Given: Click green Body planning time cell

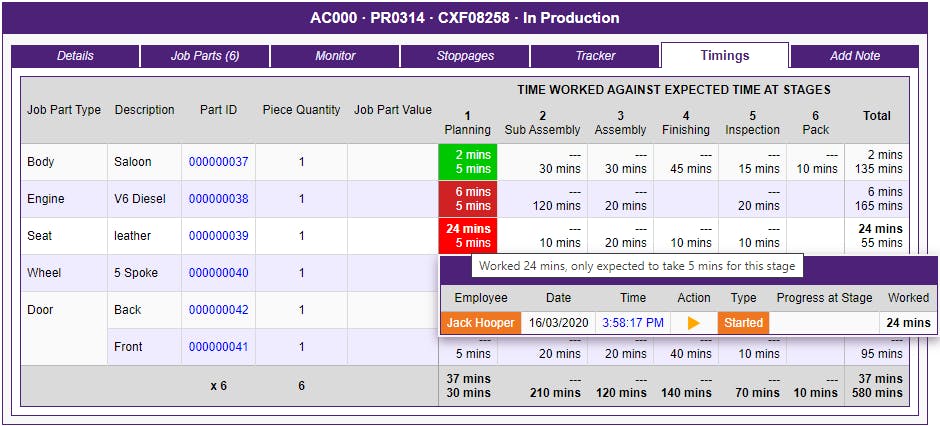Looking at the screenshot, I should (467, 162).
